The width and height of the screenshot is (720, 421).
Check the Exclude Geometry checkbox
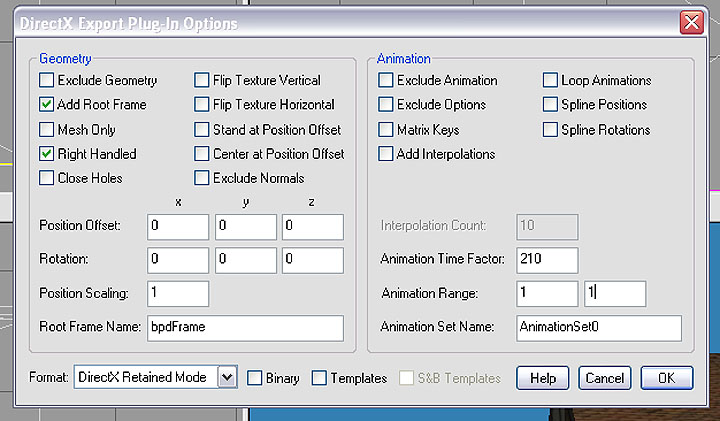click(46, 80)
